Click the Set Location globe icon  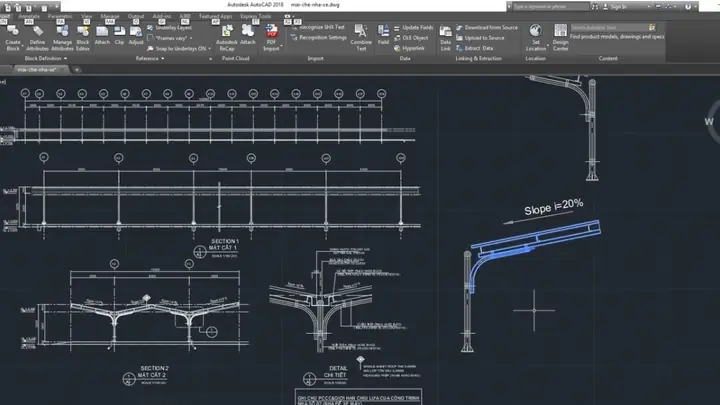pos(535,31)
